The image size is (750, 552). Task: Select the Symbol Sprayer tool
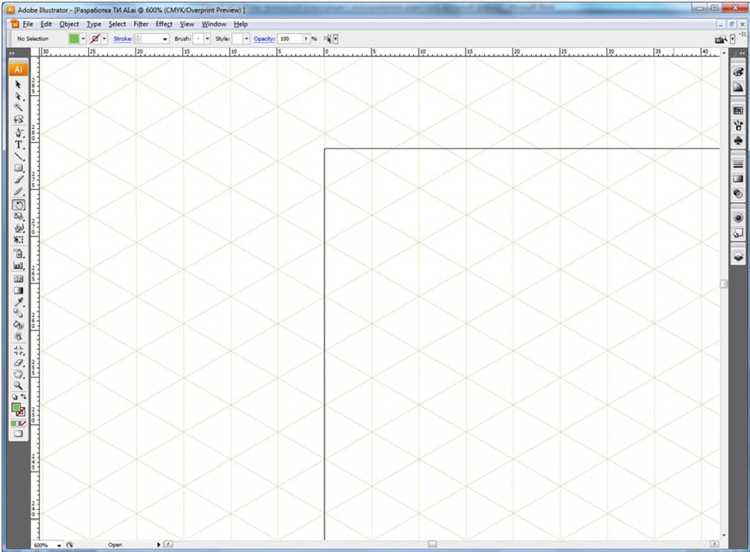[18, 254]
